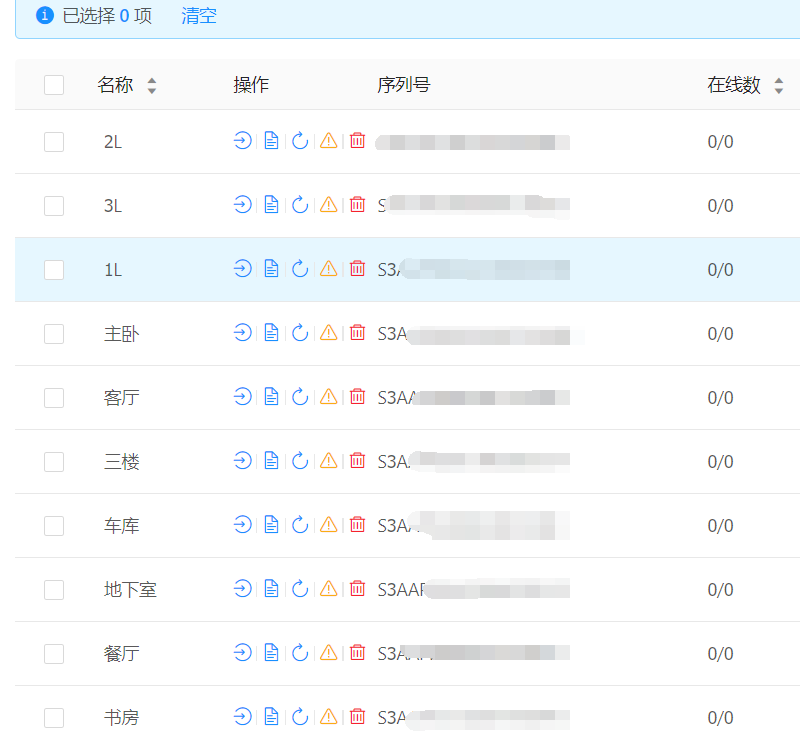Select the 书房 row checkbox
This screenshot has height=740, width=800.
click(54, 718)
